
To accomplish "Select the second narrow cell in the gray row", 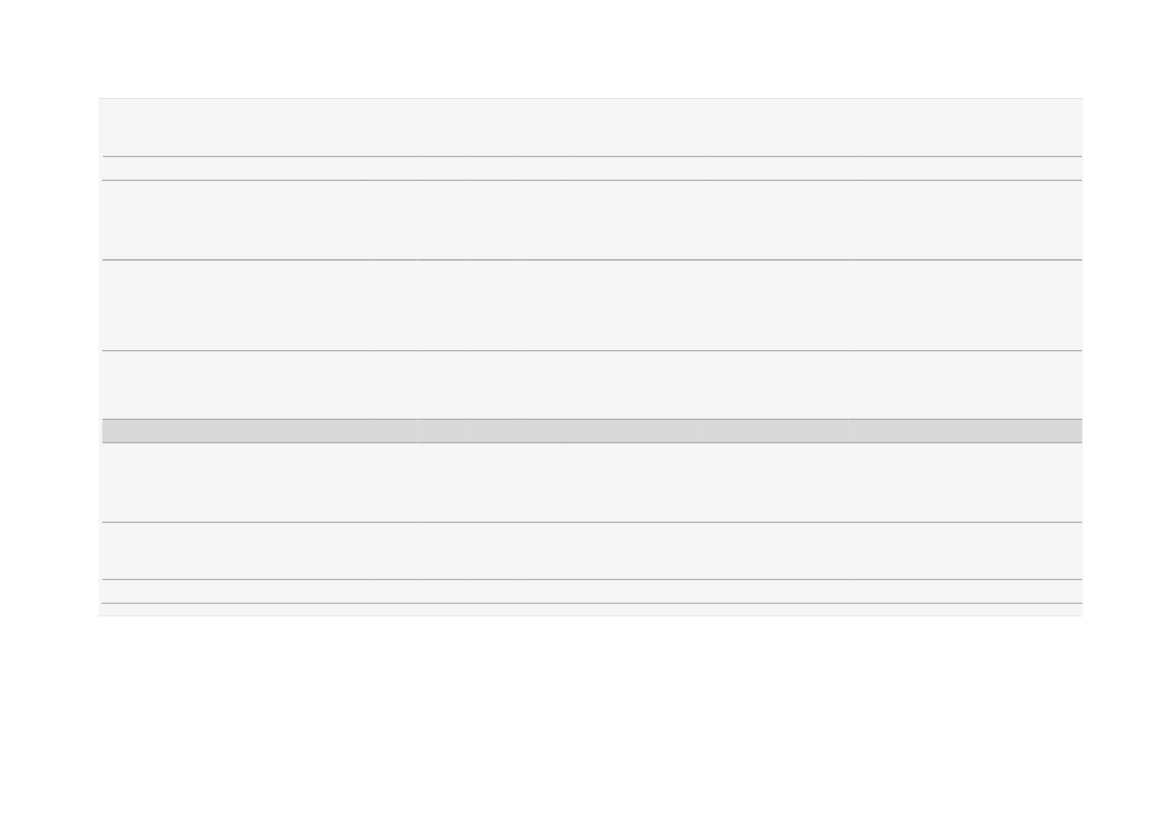I will (393, 431).
